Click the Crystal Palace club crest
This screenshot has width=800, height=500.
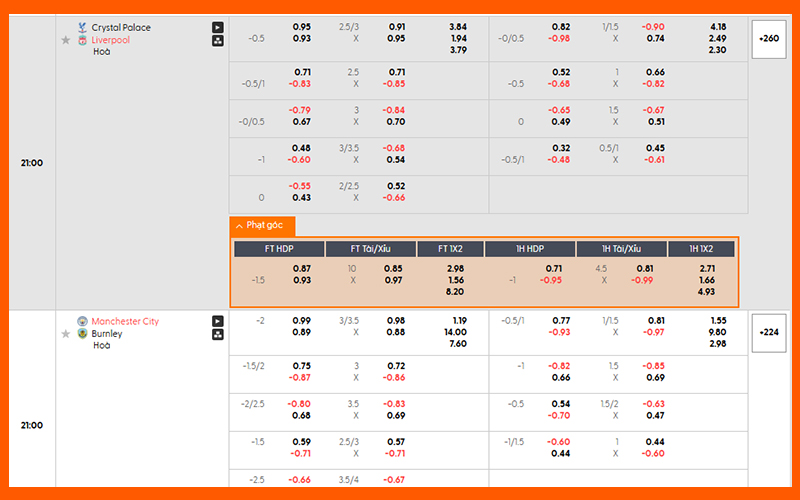tap(82, 28)
